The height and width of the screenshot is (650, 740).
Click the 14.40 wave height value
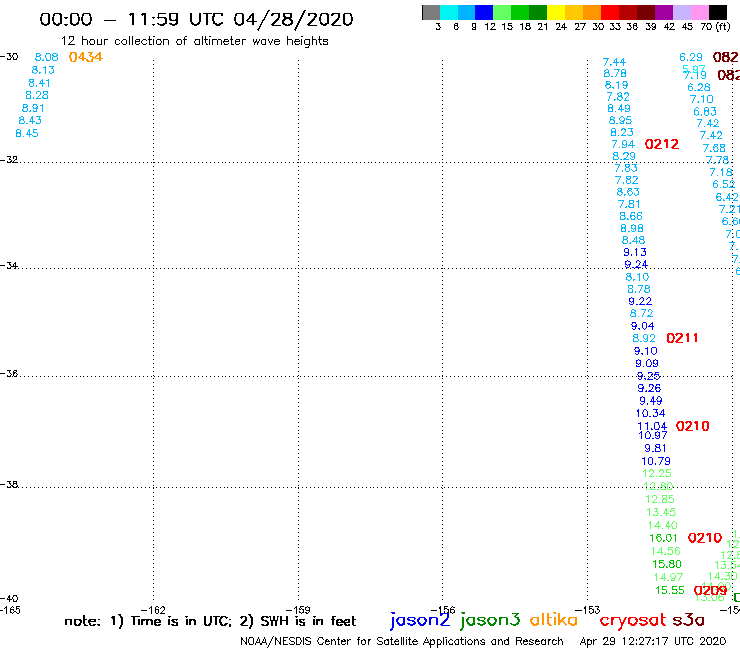coord(663,525)
